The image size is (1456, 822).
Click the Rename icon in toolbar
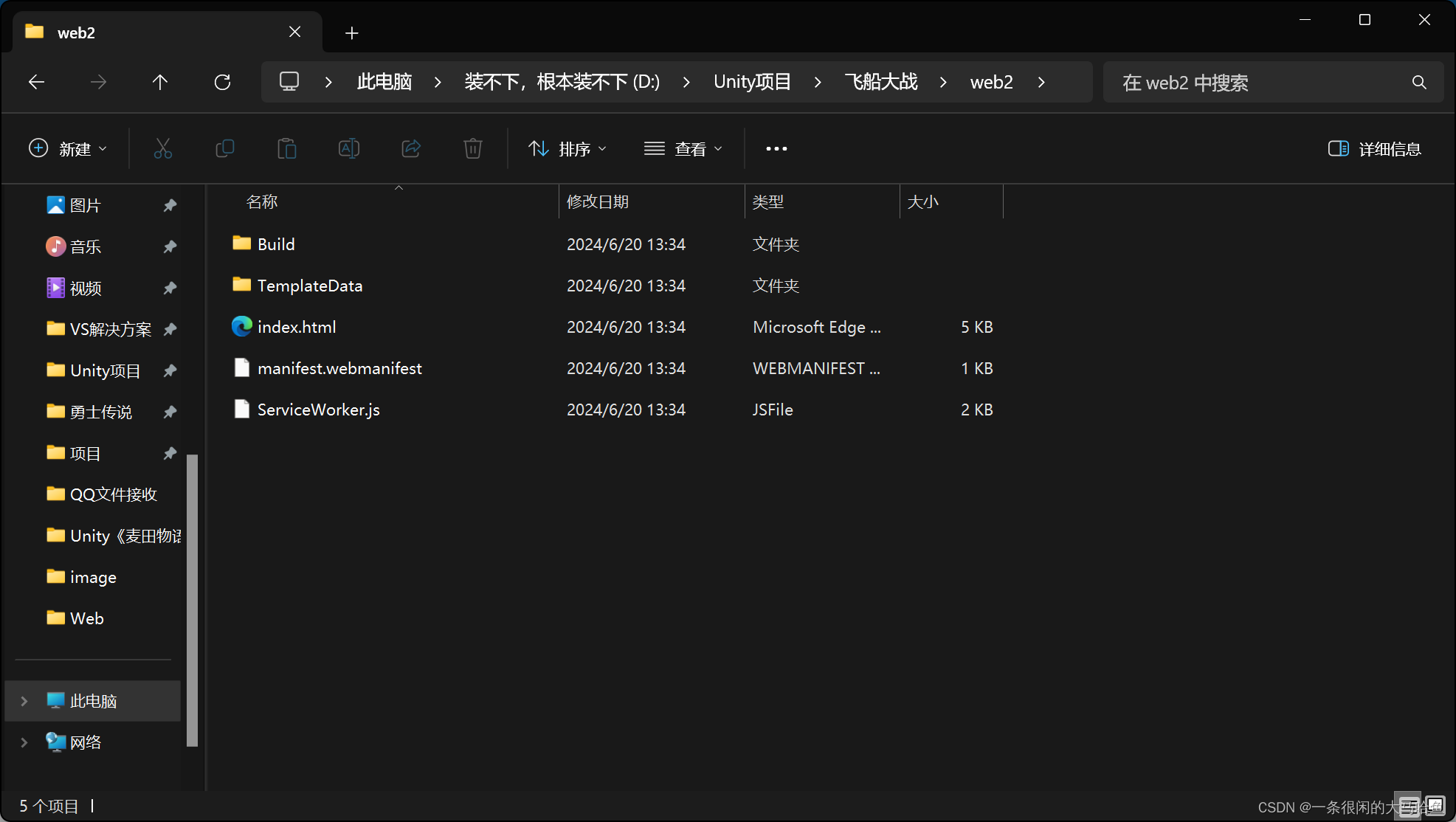coord(349,149)
